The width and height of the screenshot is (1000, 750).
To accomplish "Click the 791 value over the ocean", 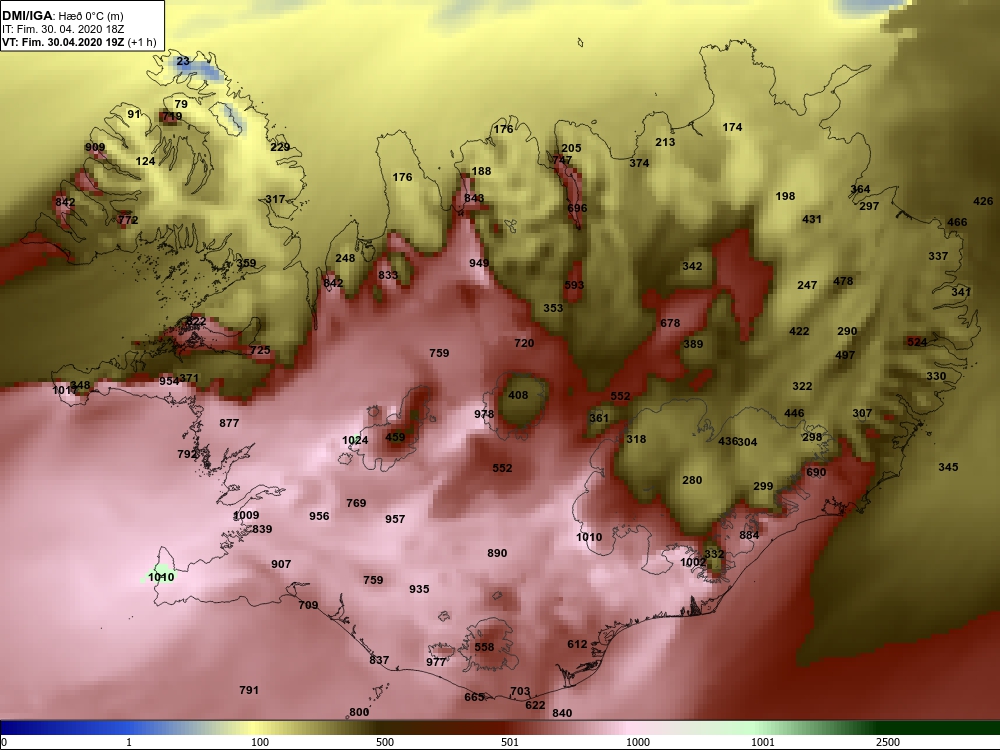I will (249, 689).
